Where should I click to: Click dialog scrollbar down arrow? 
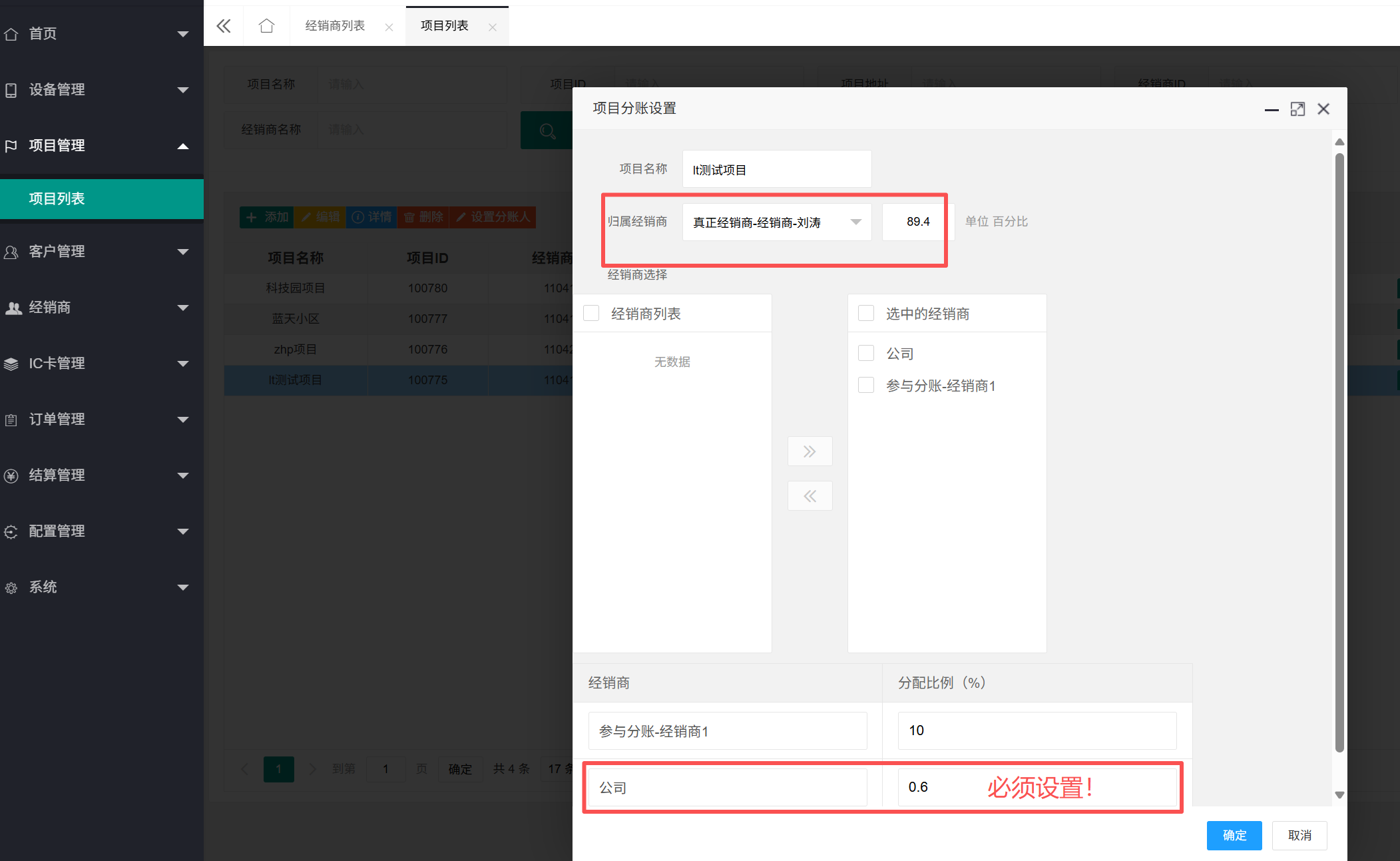pyautogui.click(x=1339, y=794)
